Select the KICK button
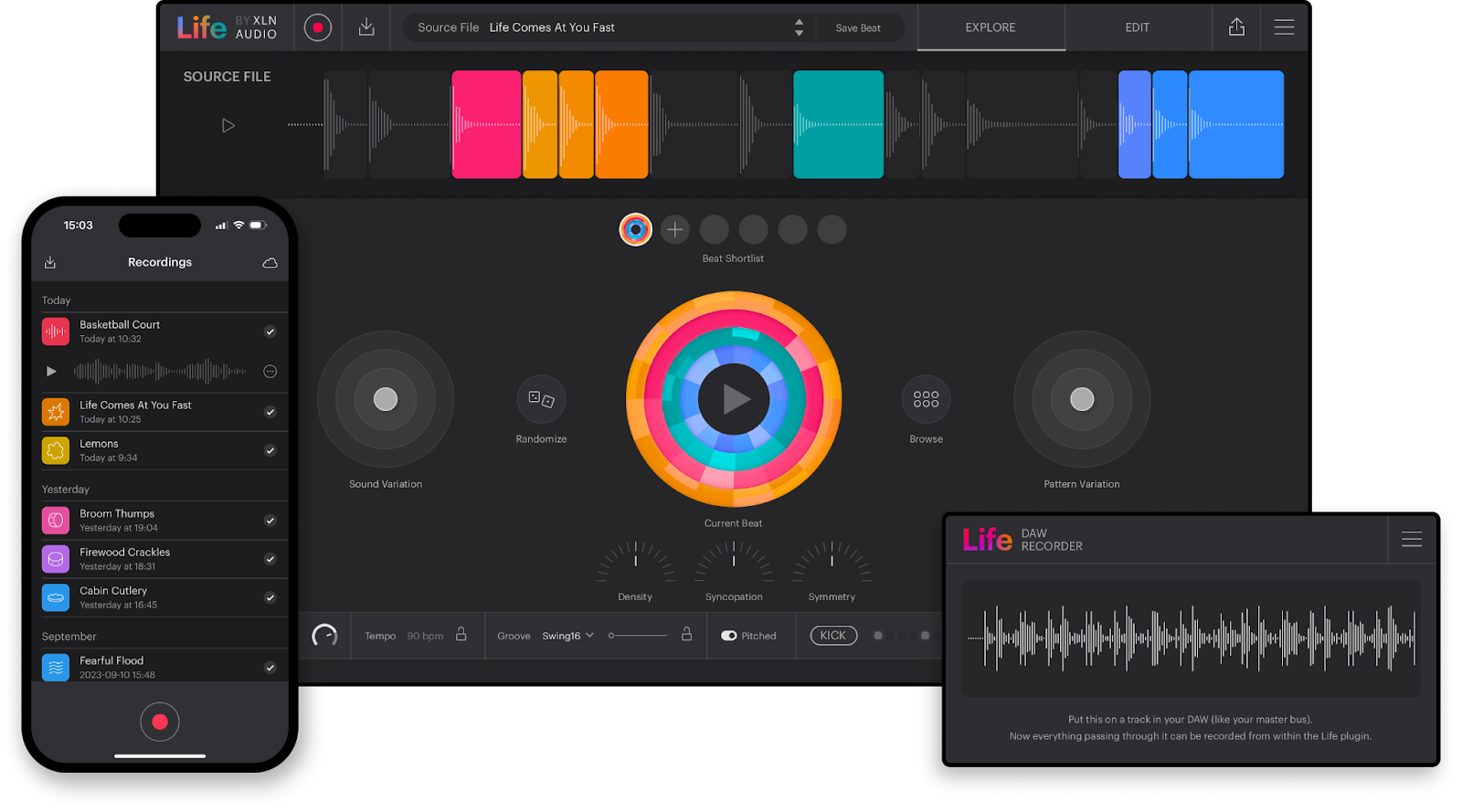 click(x=833, y=636)
